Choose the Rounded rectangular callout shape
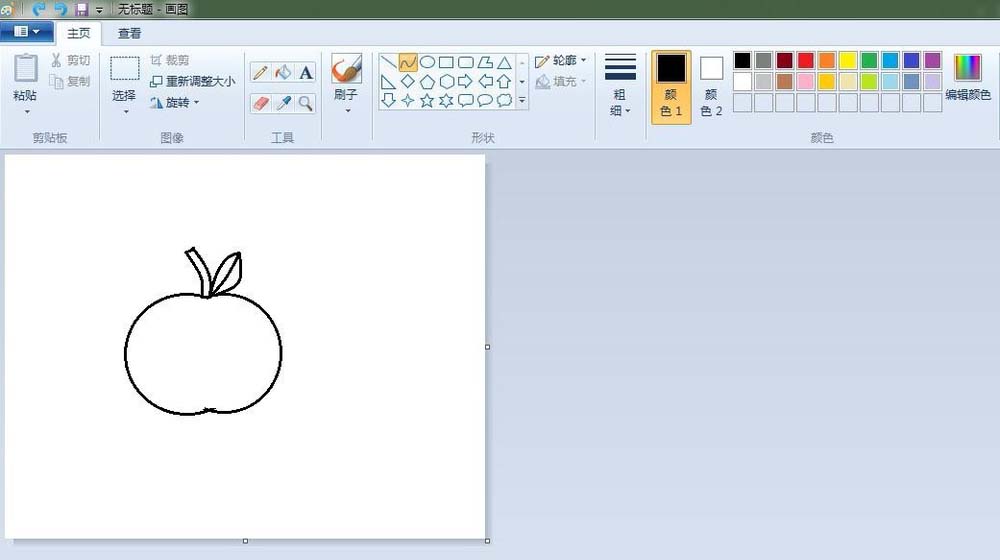The height and width of the screenshot is (560, 1000). [466, 100]
